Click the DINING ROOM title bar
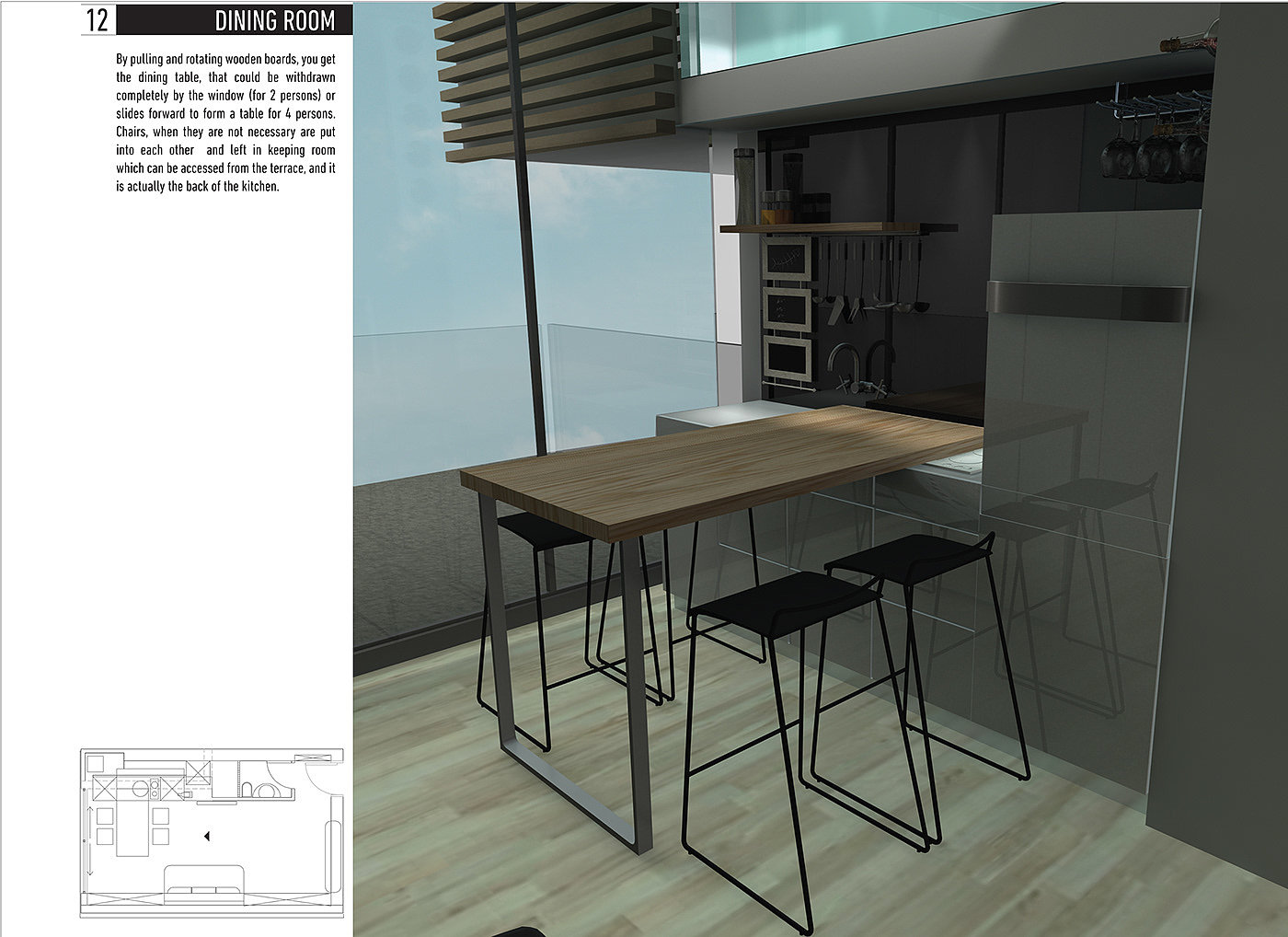 coord(274,20)
